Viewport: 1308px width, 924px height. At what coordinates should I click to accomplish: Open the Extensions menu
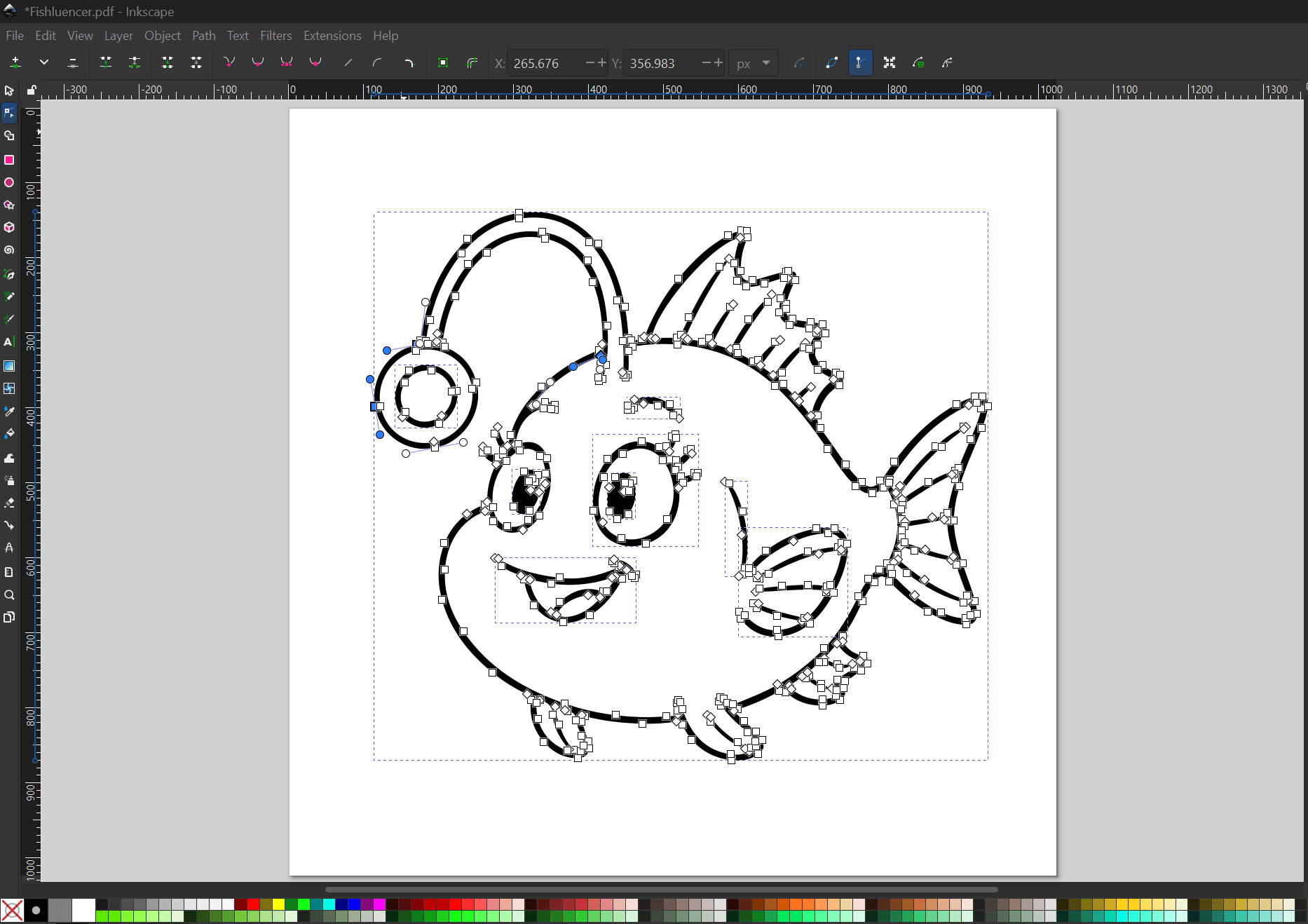[x=332, y=36]
